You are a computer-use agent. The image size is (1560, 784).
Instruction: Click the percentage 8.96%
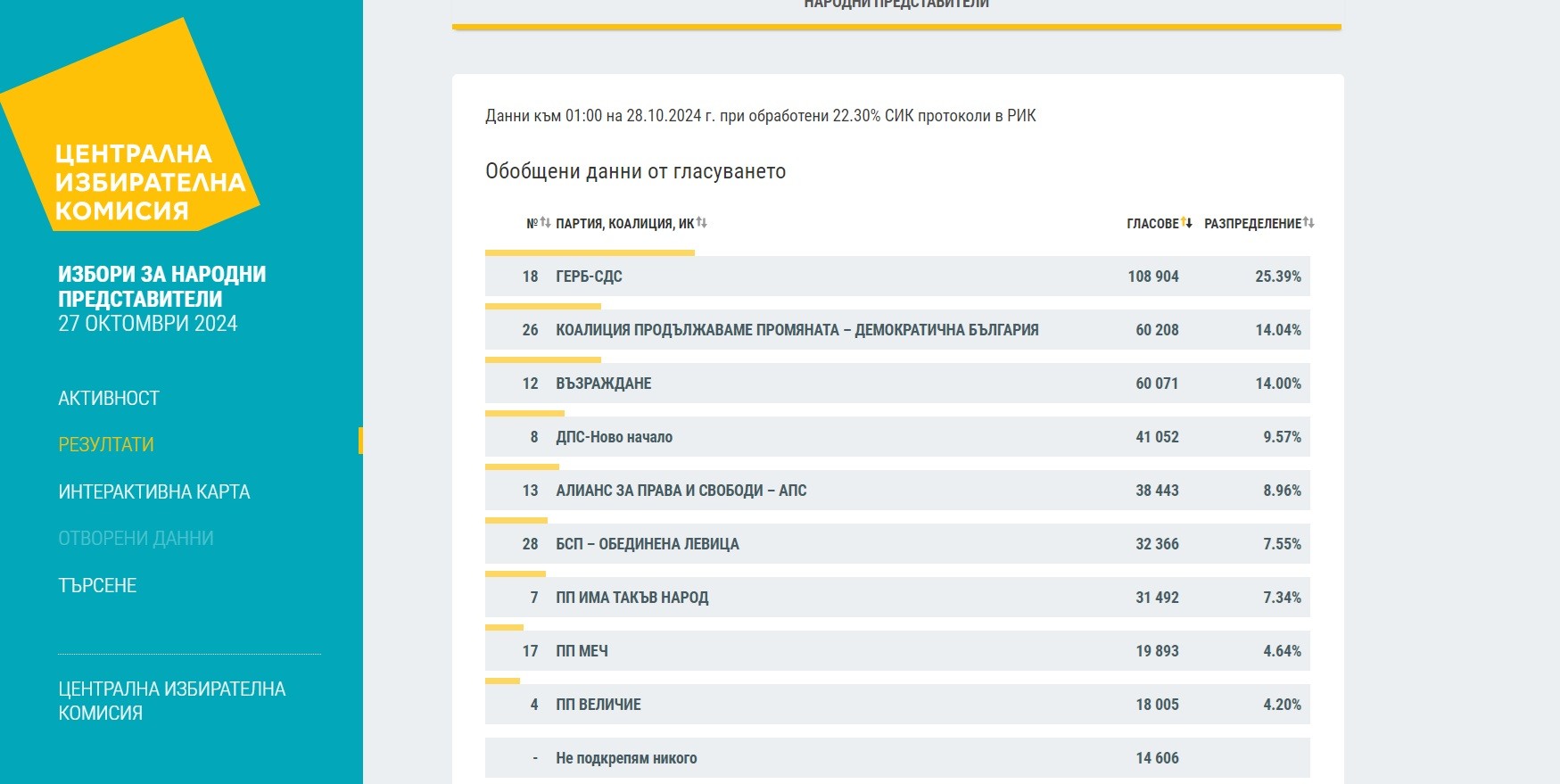[x=1282, y=491]
